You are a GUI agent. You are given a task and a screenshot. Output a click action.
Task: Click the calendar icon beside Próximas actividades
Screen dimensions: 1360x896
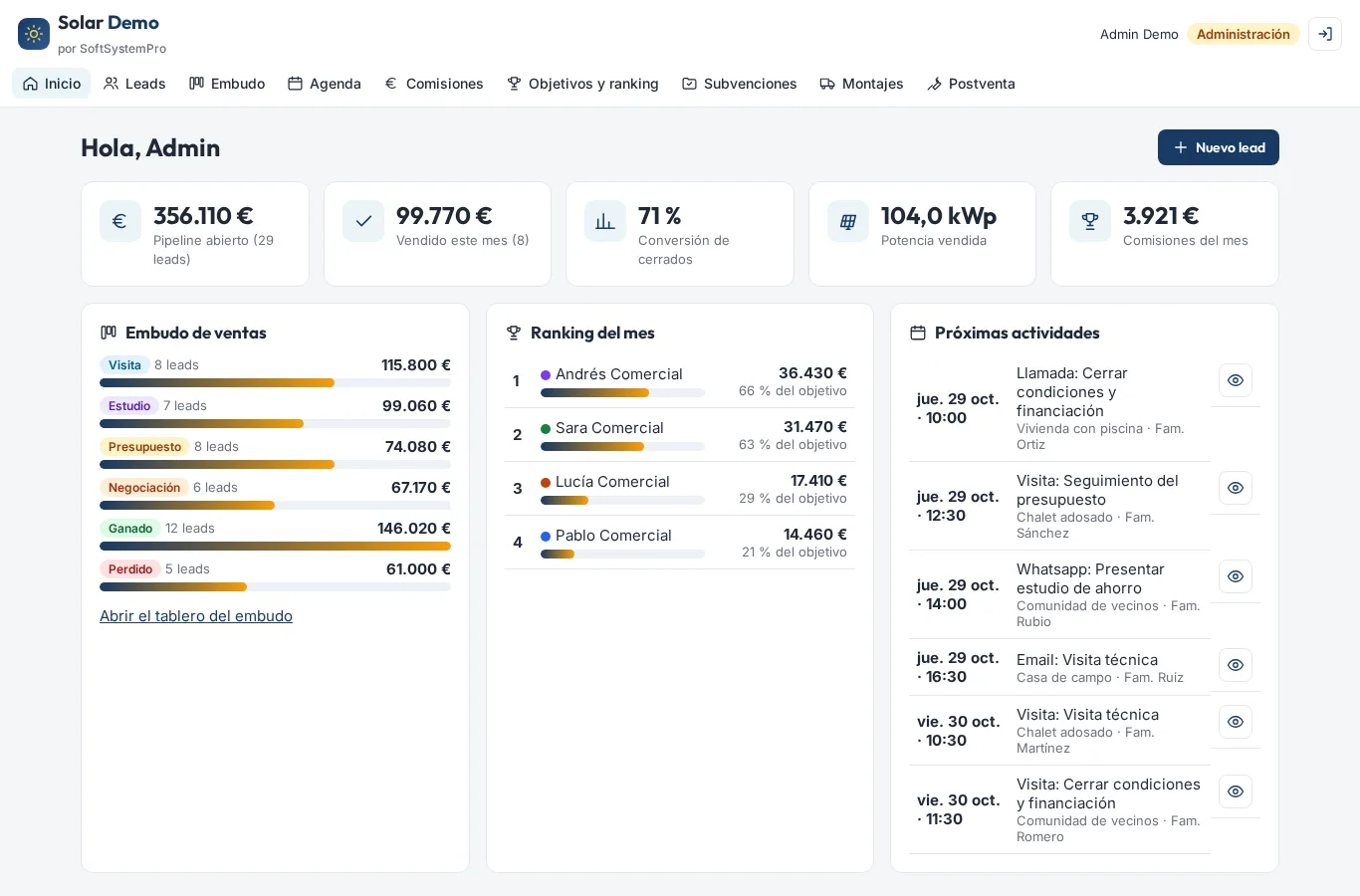point(918,333)
